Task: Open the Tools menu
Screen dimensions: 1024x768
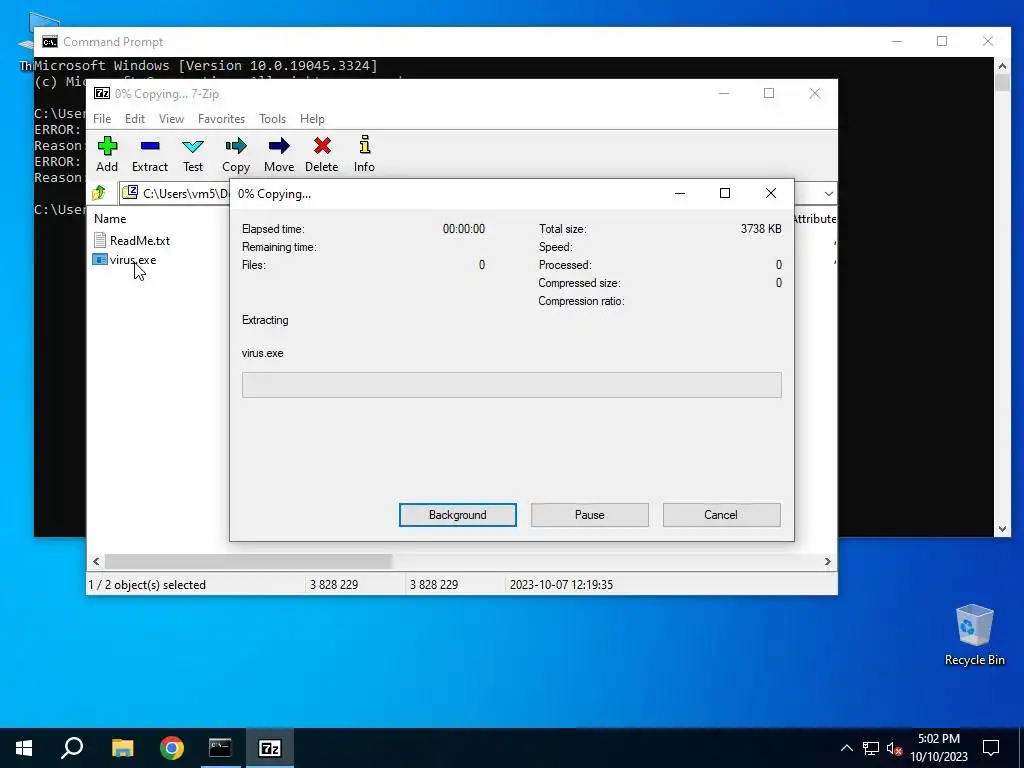Action: 272,119
